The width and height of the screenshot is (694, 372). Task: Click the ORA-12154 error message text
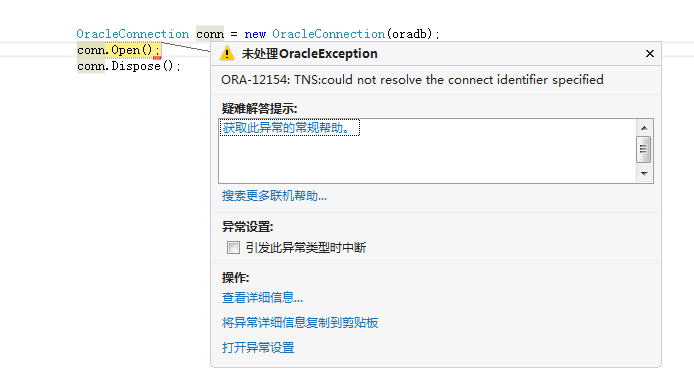click(412, 80)
